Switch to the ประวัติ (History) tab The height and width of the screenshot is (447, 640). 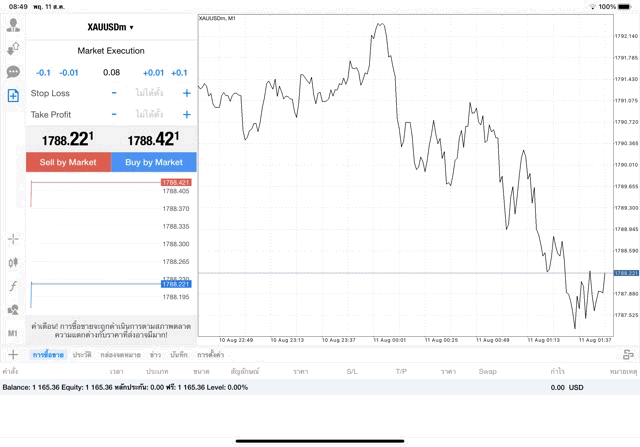(81, 355)
